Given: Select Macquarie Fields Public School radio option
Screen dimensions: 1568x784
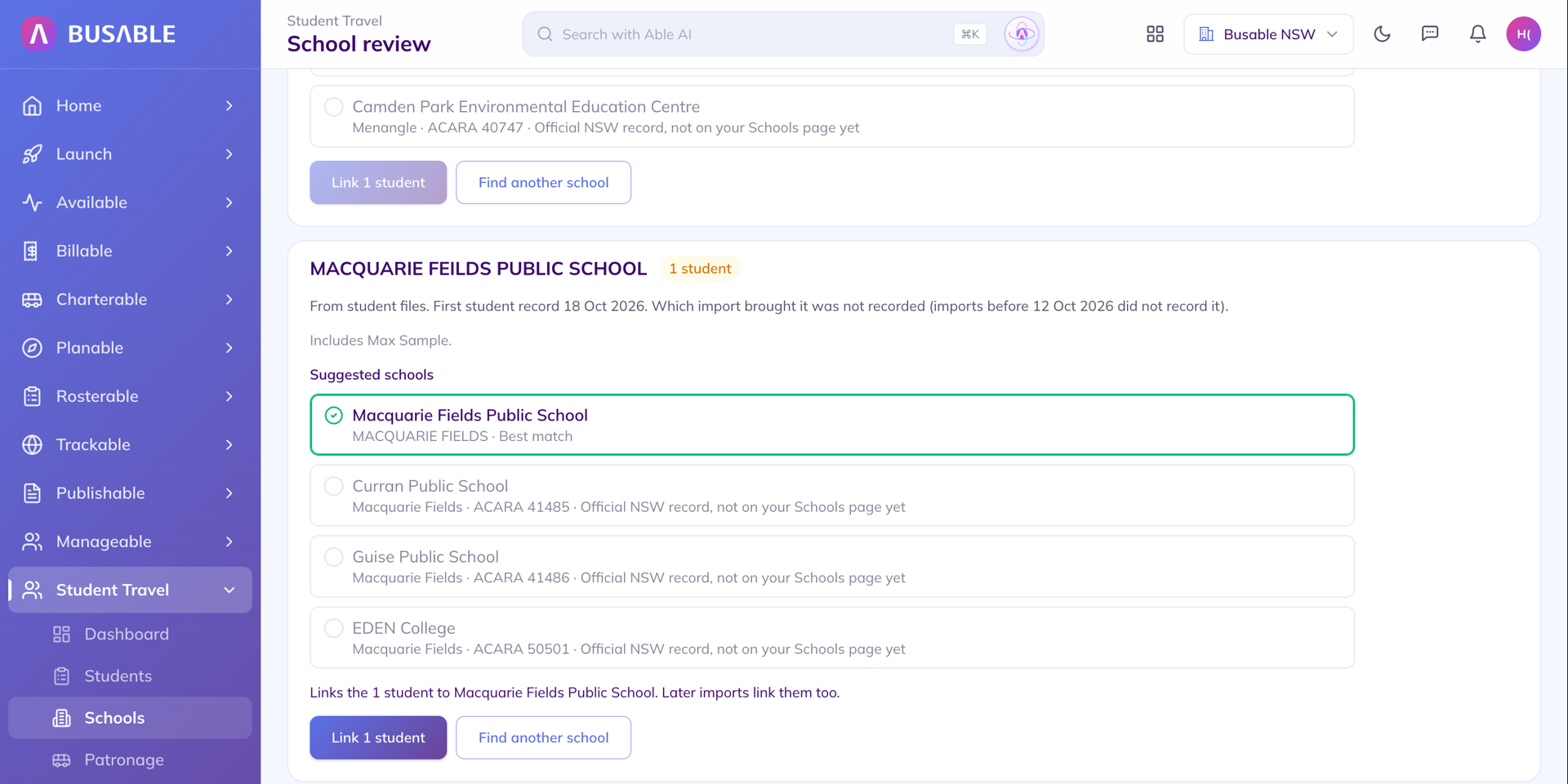Looking at the screenshot, I should point(334,416).
